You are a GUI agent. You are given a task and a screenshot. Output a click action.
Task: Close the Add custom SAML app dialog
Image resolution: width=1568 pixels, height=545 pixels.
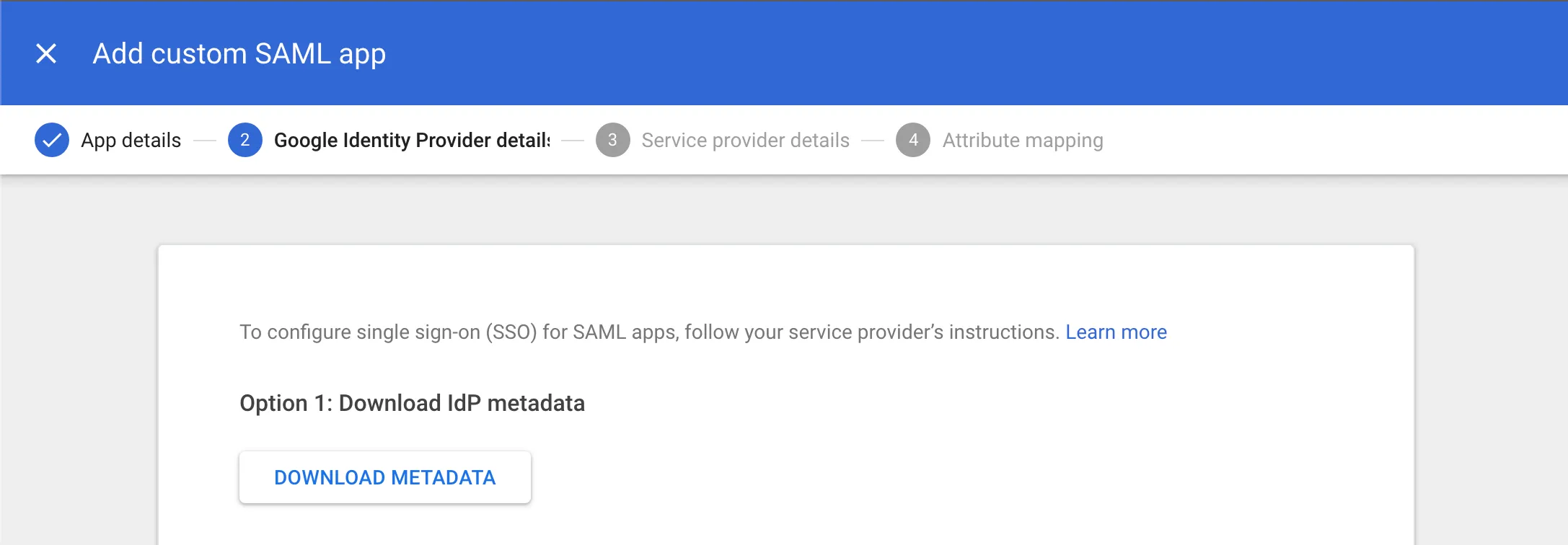pos(46,53)
